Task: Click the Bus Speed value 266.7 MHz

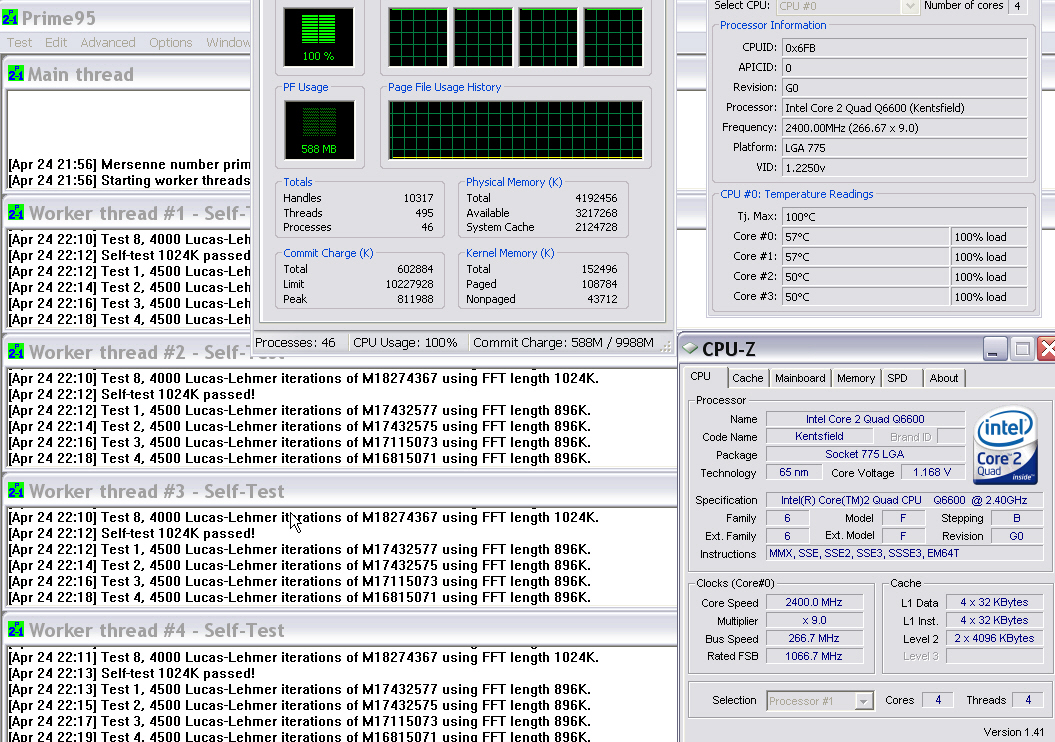Action: 813,638
